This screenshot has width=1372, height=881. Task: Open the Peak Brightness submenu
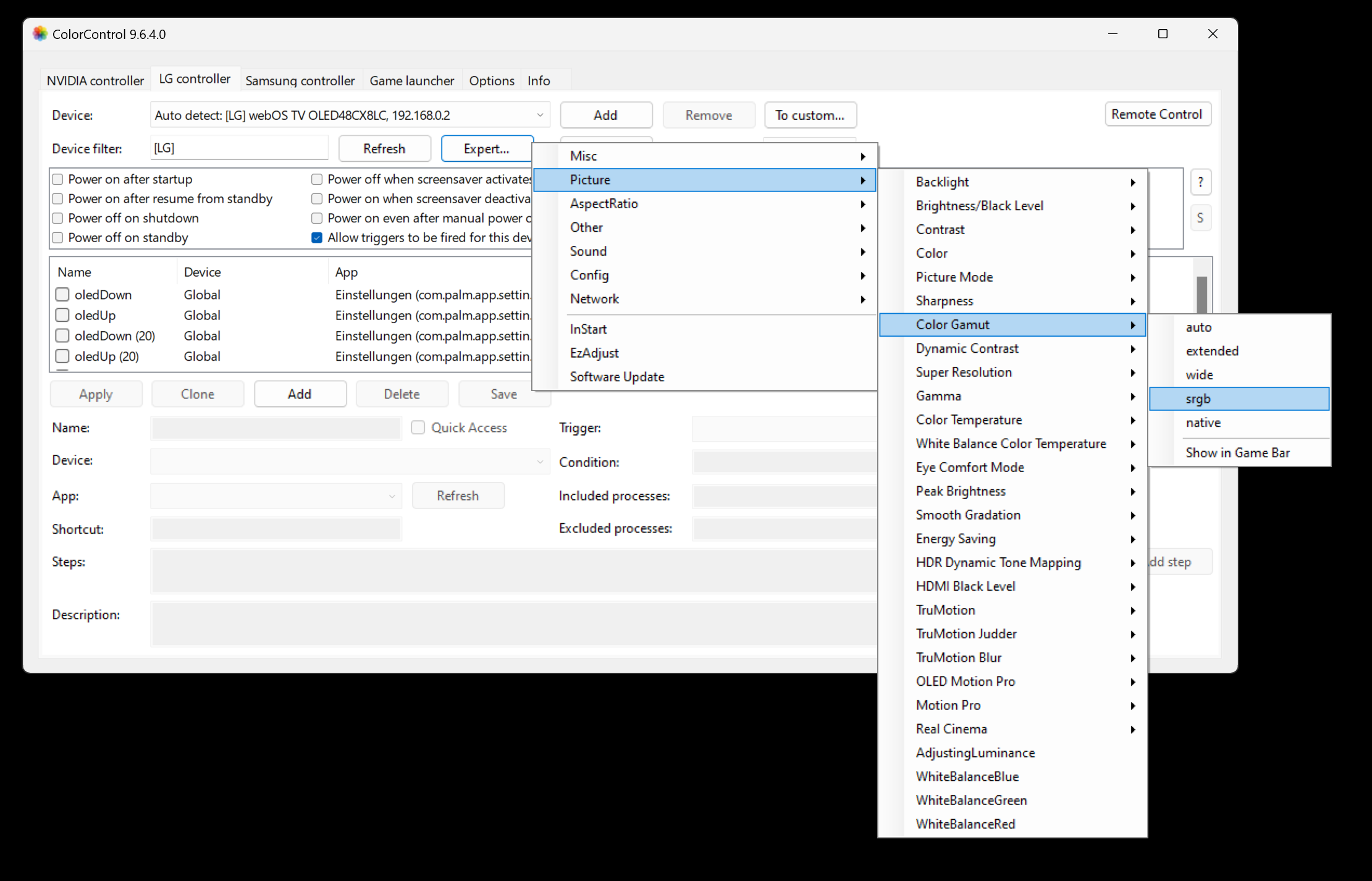(1012, 491)
